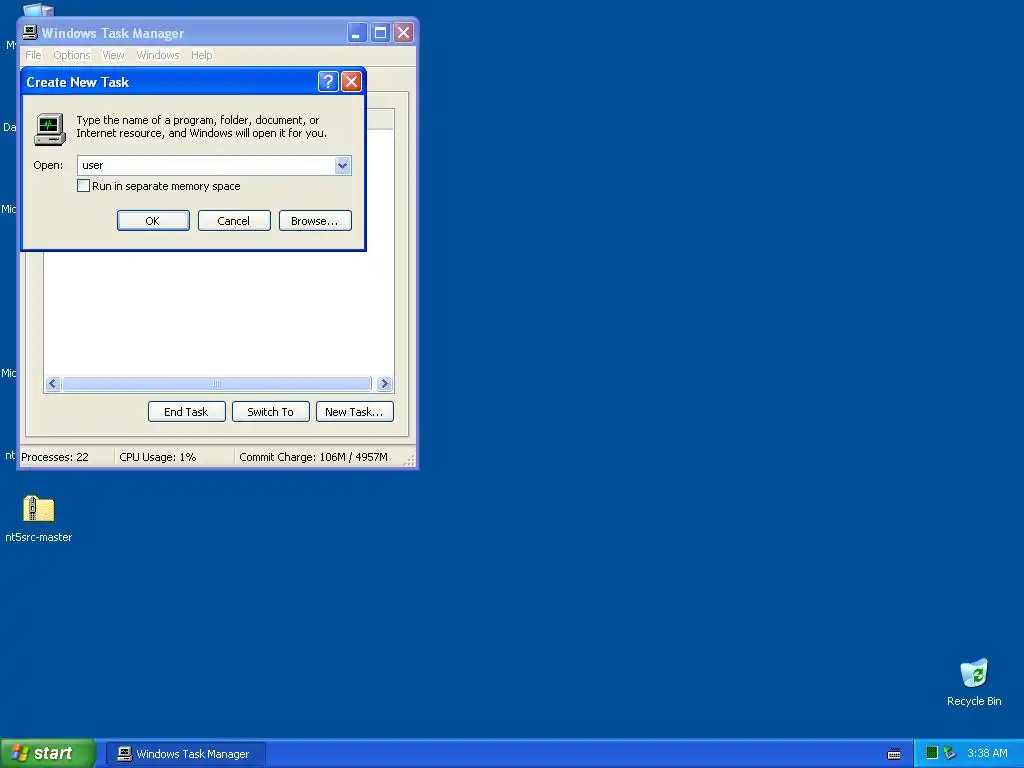Open the Options menu in Task Manager

tap(72, 55)
